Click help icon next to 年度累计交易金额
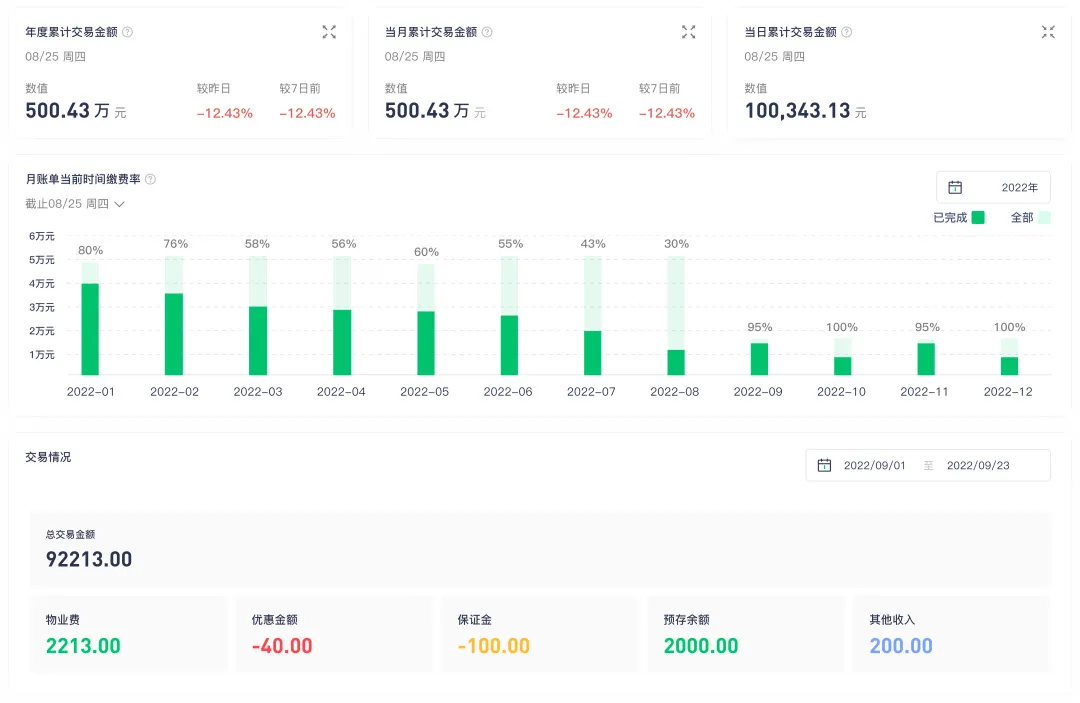 coord(127,32)
